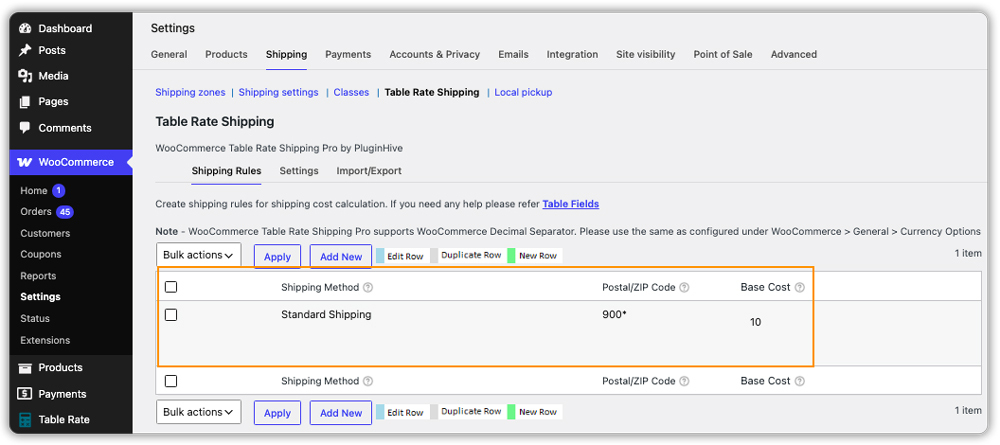Screen dimensions: 1000x445
Task: Open the Extensions menu item
Action: tap(45, 340)
